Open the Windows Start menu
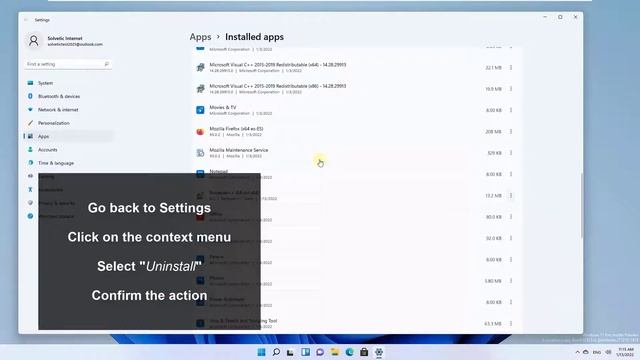The height and width of the screenshot is (360, 640). pos(261,352)
